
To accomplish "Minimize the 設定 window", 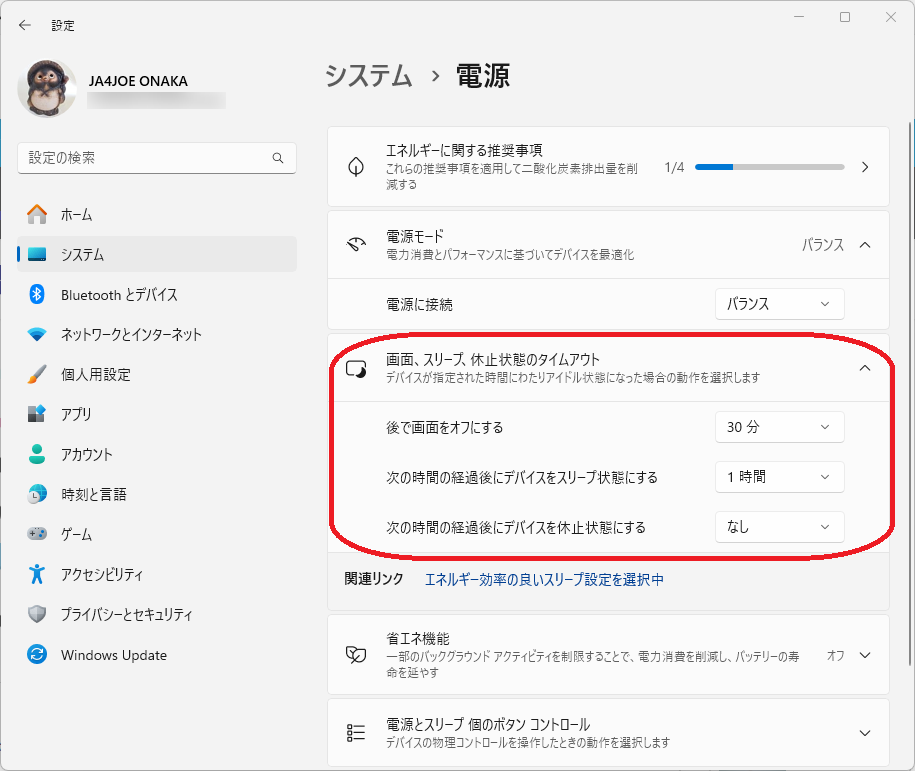I will (x=799, y=17).
